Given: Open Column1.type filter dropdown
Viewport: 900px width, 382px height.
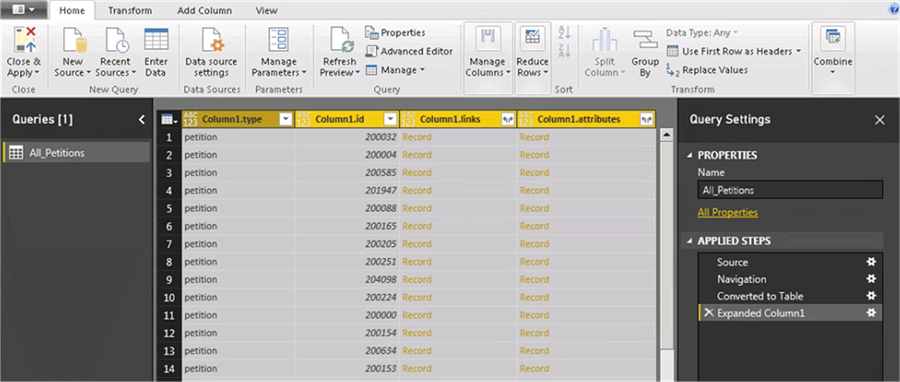Looking at the screenshot, I should coord(286,119).
